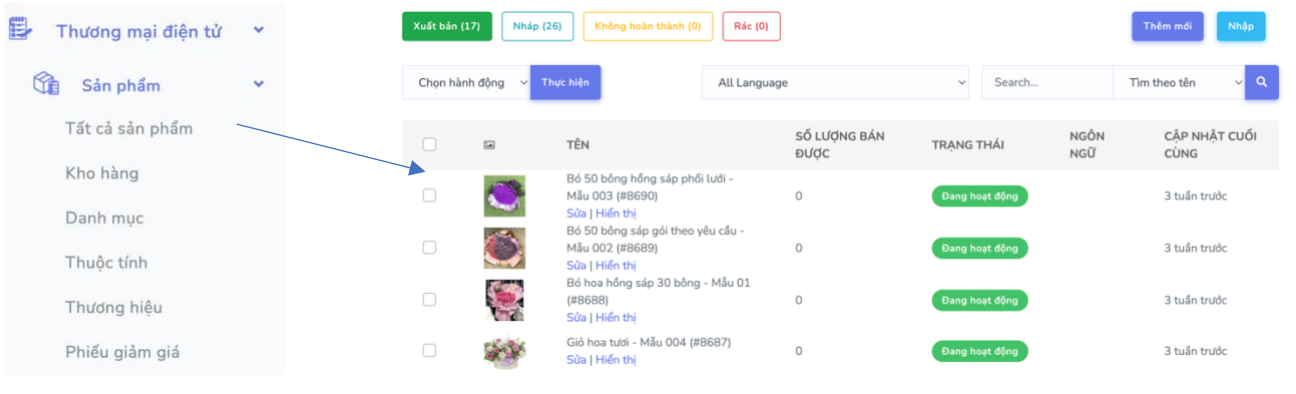Click Sửa link under Mẫu 002 (#8689)
The height and width of the screenshot is (394, 1296).
[x=576, y=265]
